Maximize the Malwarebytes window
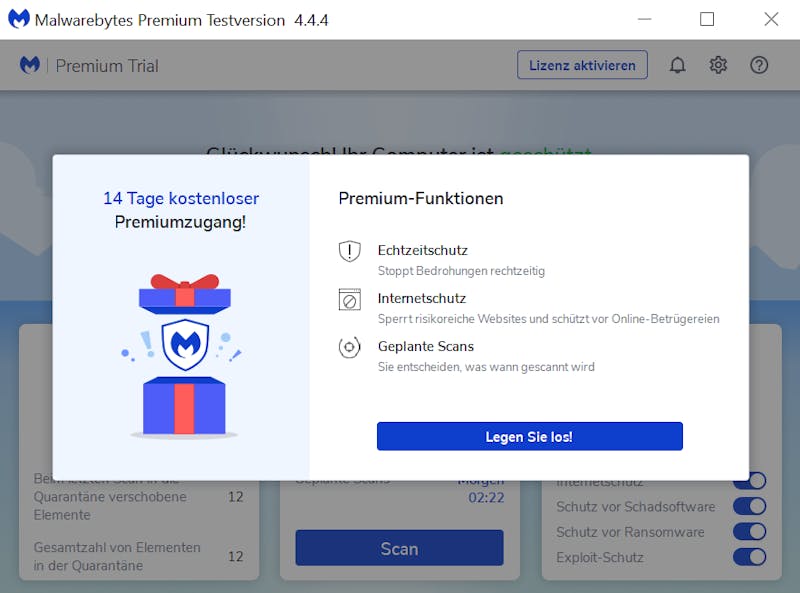This screenshot has height=593, width=800. [707, 19]
